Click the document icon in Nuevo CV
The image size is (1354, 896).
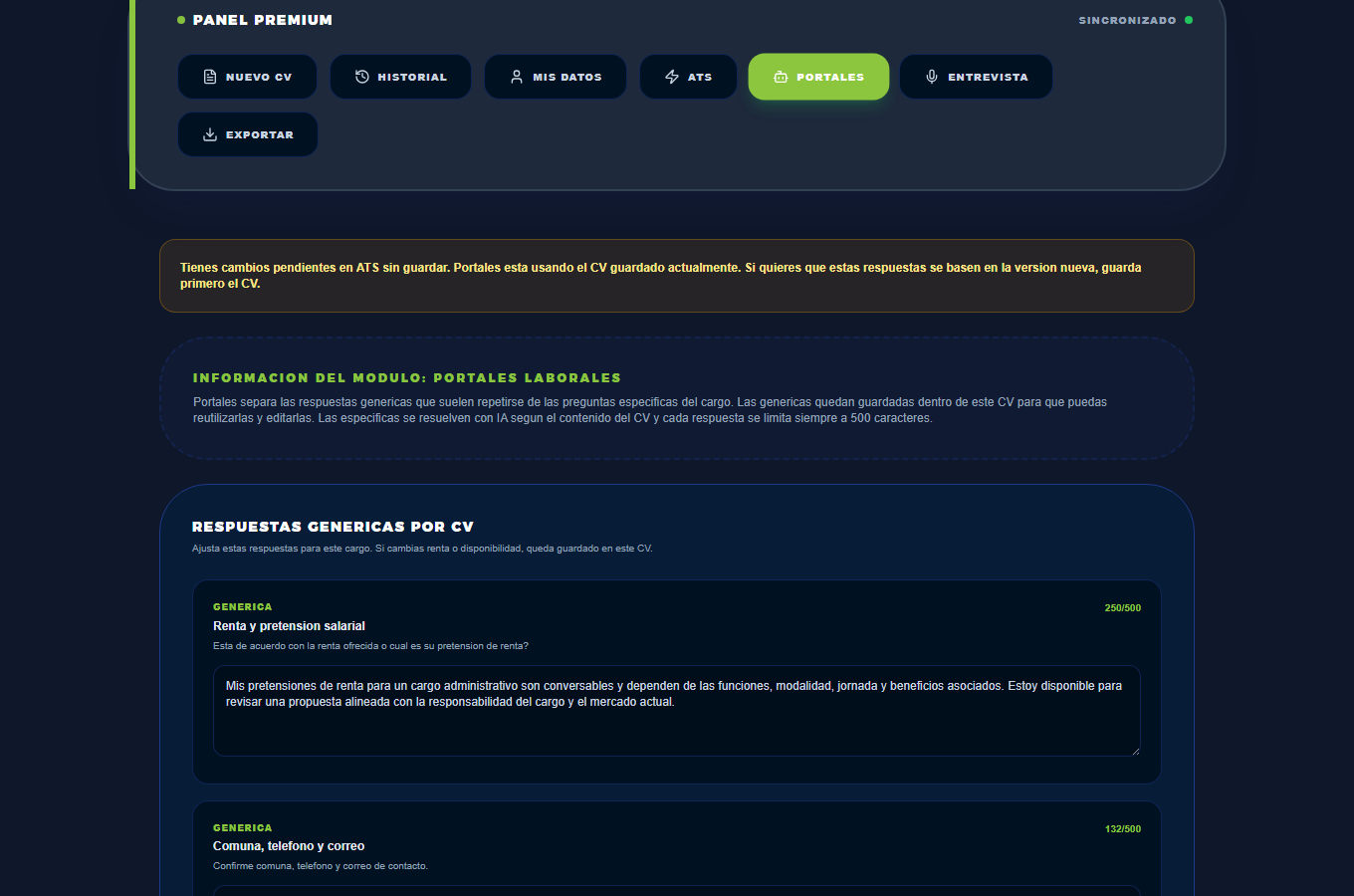(x=210, y=77)
